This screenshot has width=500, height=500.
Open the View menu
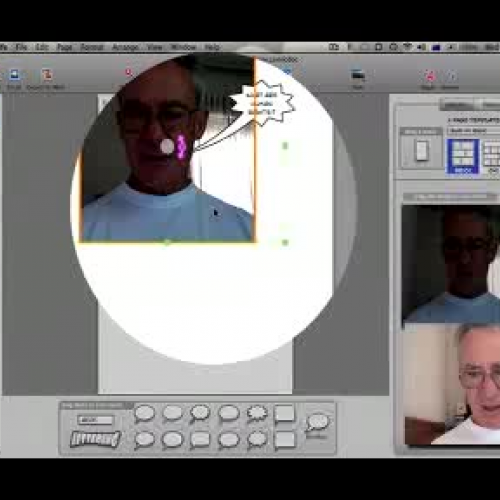tap(155, 47)
